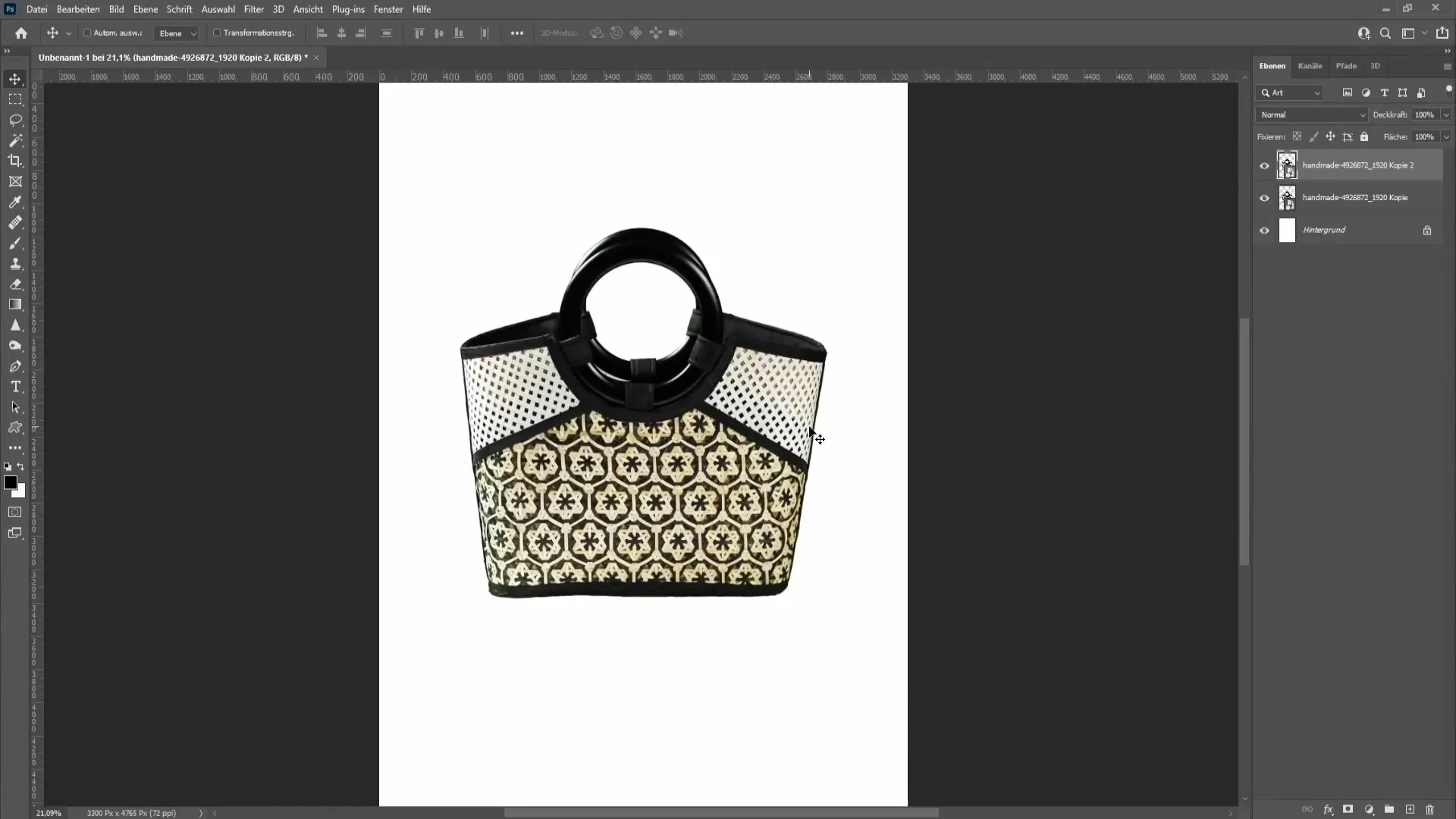Toggle lock image pixels brush icon
This screenshot has width=1456, height=819.
click(1313, 136)
